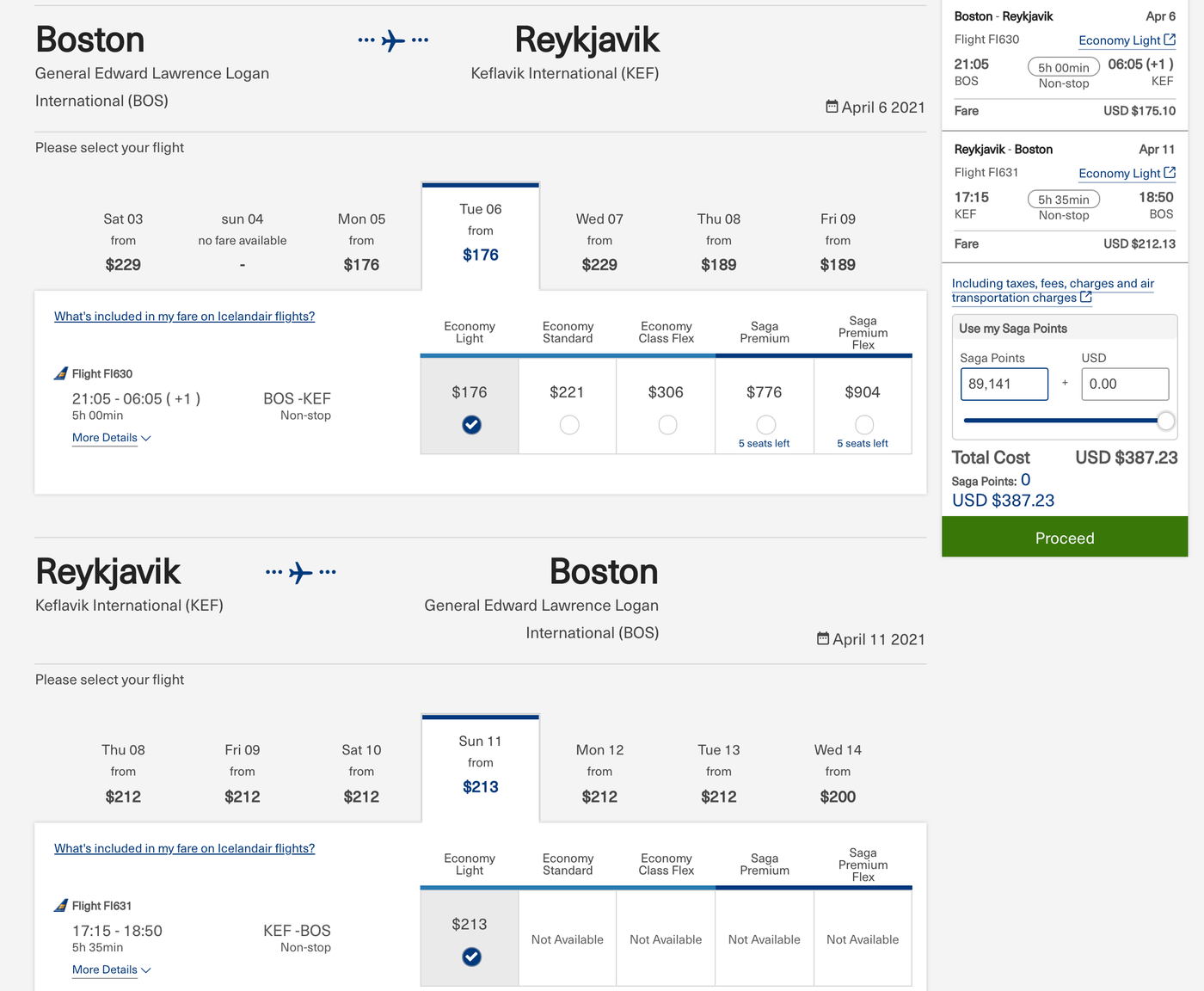Click the 5h 00min duration badge in summary
1204x991 pixels.
(x=1064, y=67)
